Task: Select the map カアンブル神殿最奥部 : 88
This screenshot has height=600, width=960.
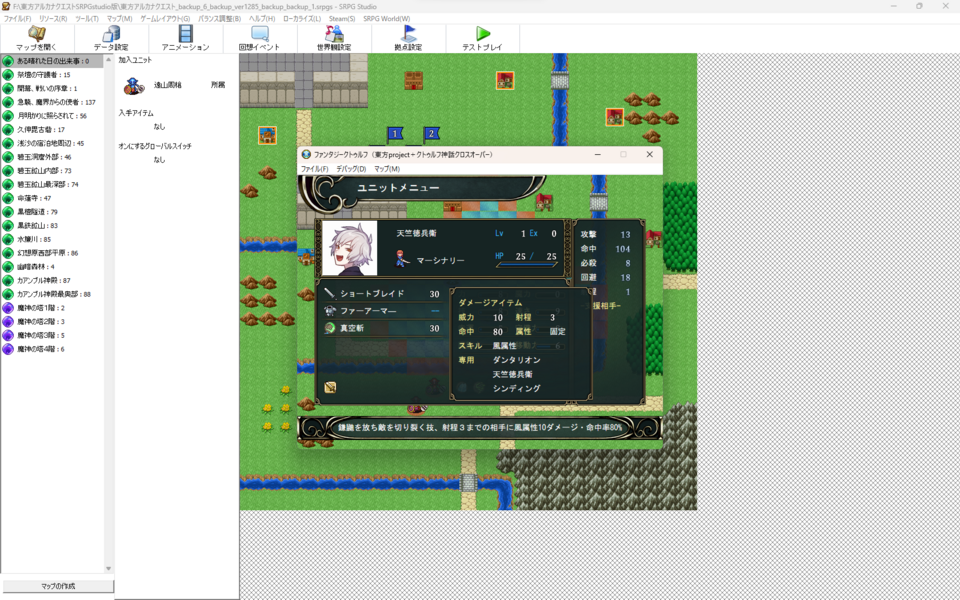Action: click(53, 294)
